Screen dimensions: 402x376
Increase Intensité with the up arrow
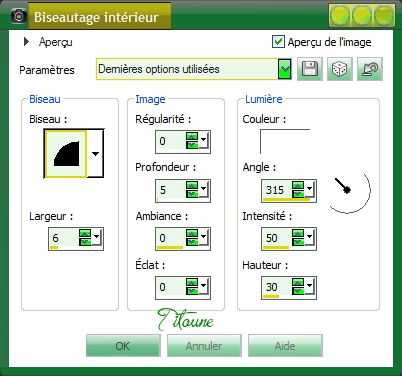(x=298, y=234)
